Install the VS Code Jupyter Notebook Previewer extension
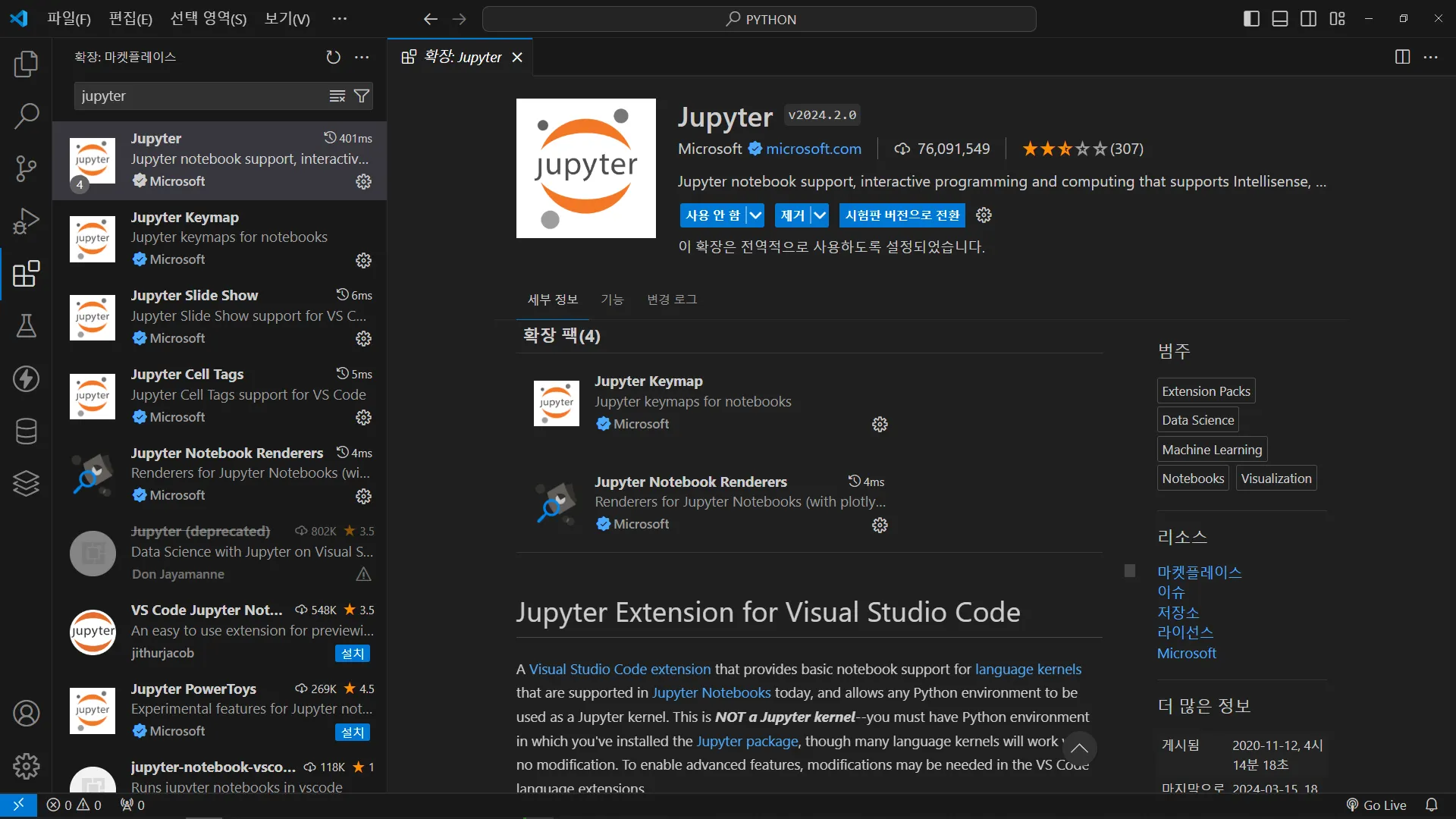The height and width of the screenshot is (819, 1456). [x=353, y=654]
